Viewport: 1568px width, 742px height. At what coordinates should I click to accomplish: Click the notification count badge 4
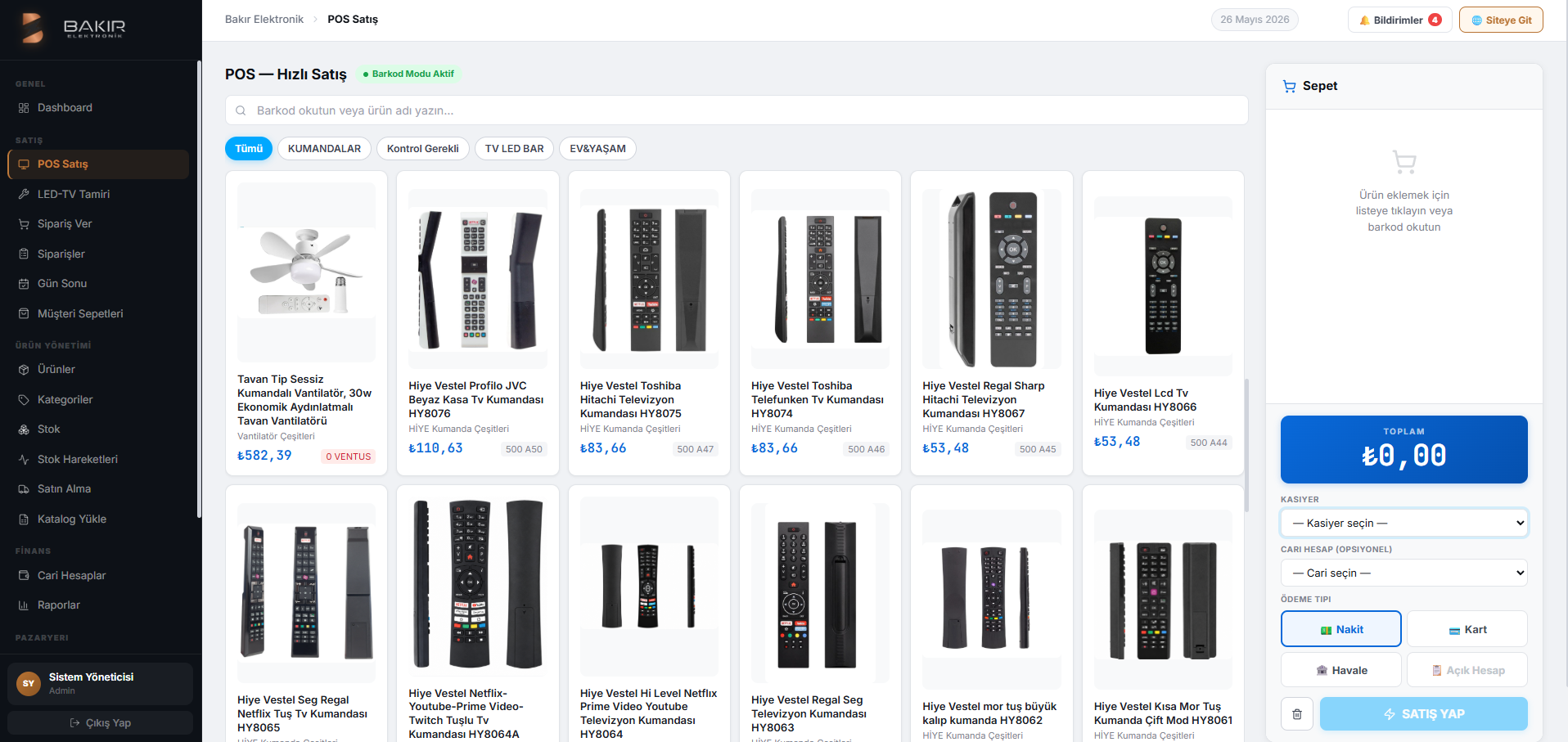1435,20
